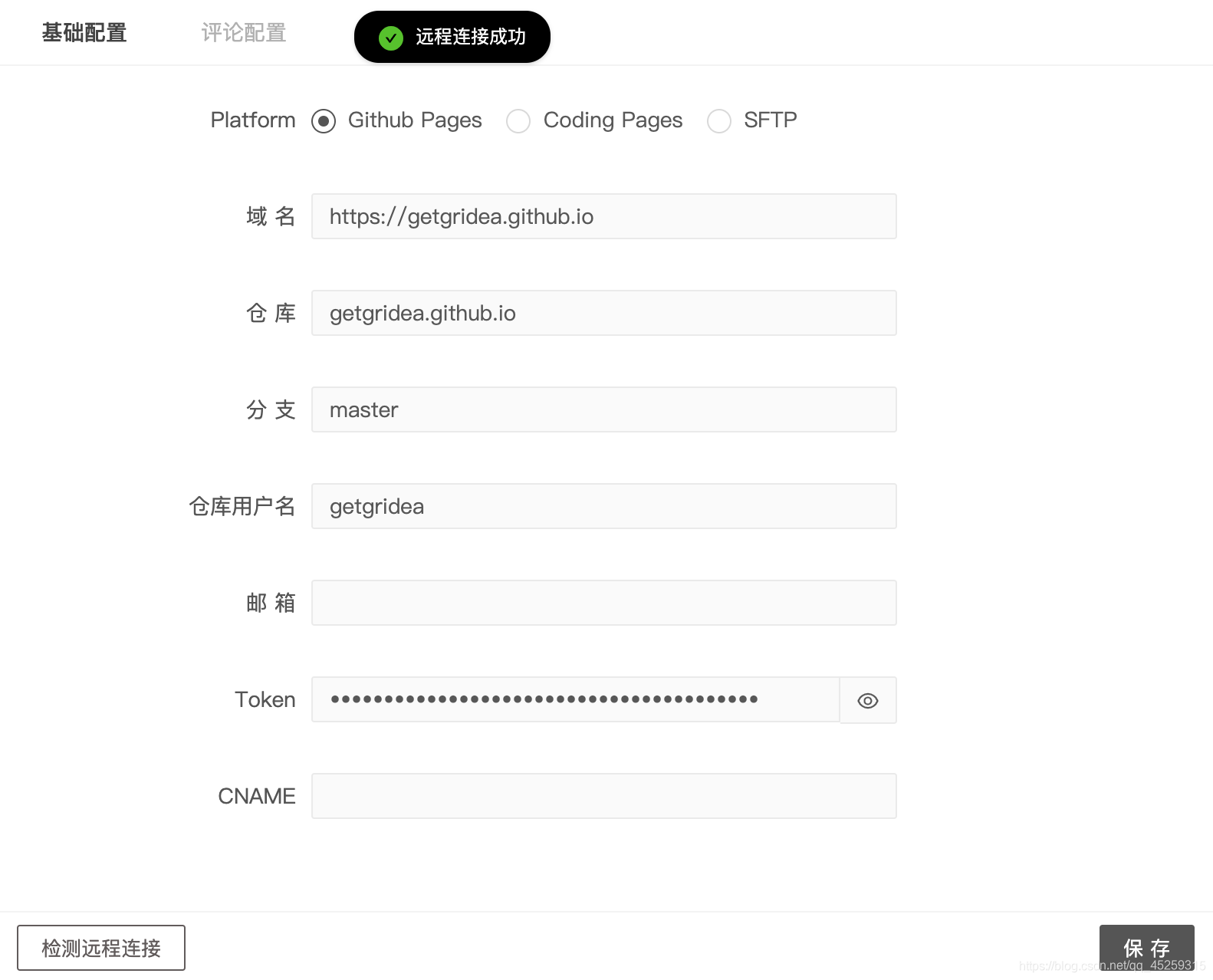Click the 分支 input showing master
This screenshot has height=980, width=1213.
tap(603, 409)
